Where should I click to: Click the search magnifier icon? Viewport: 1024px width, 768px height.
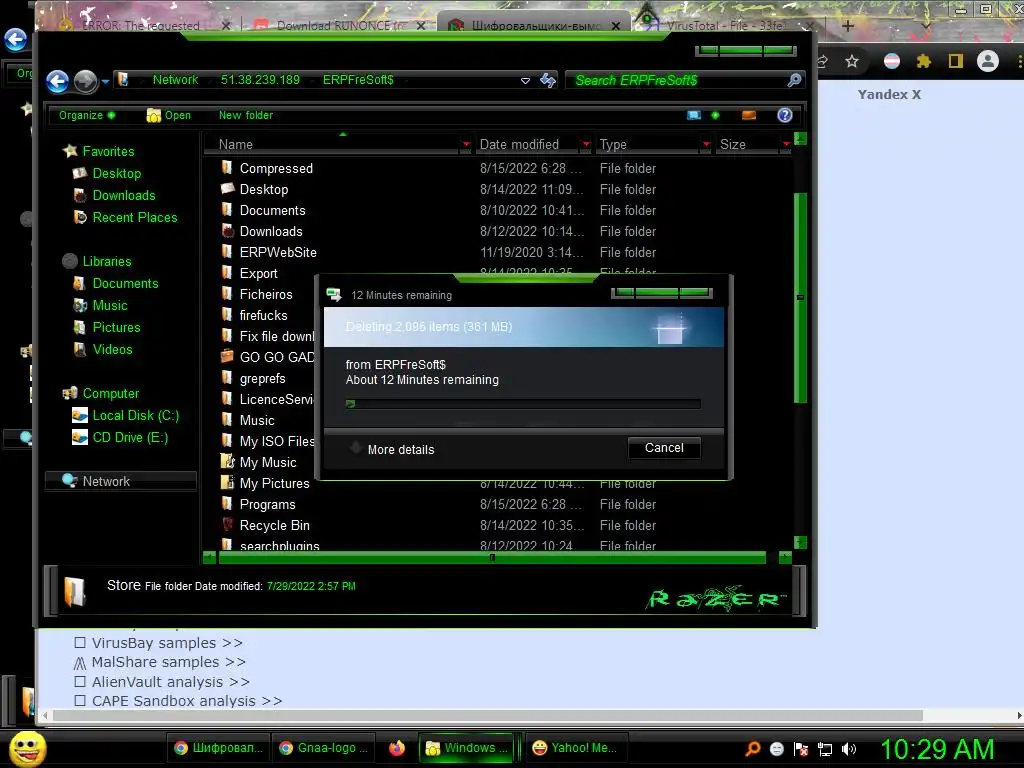click(x=794, y=80)
